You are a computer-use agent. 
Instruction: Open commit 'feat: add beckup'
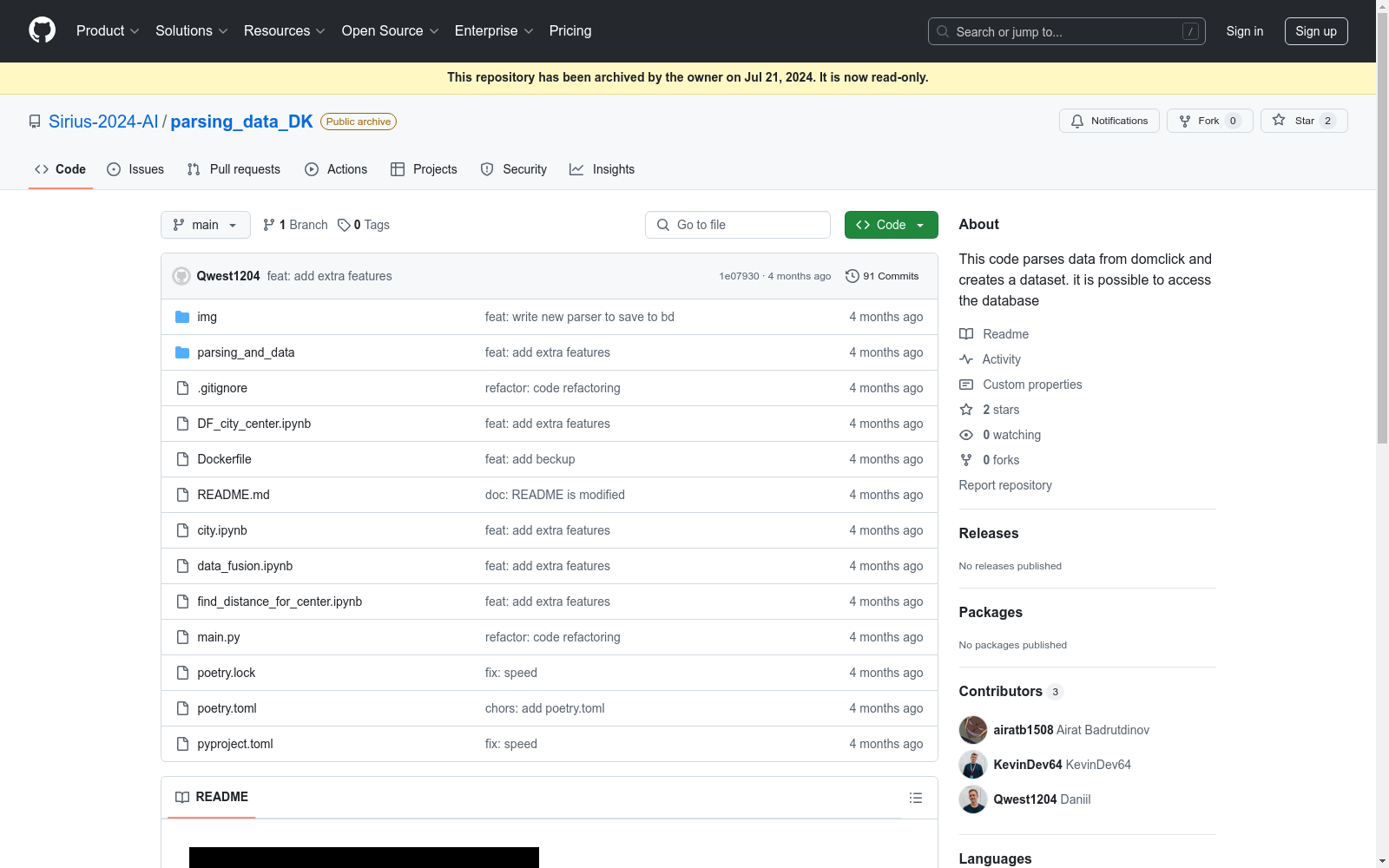pyautogui.click(x=530, y=459)
